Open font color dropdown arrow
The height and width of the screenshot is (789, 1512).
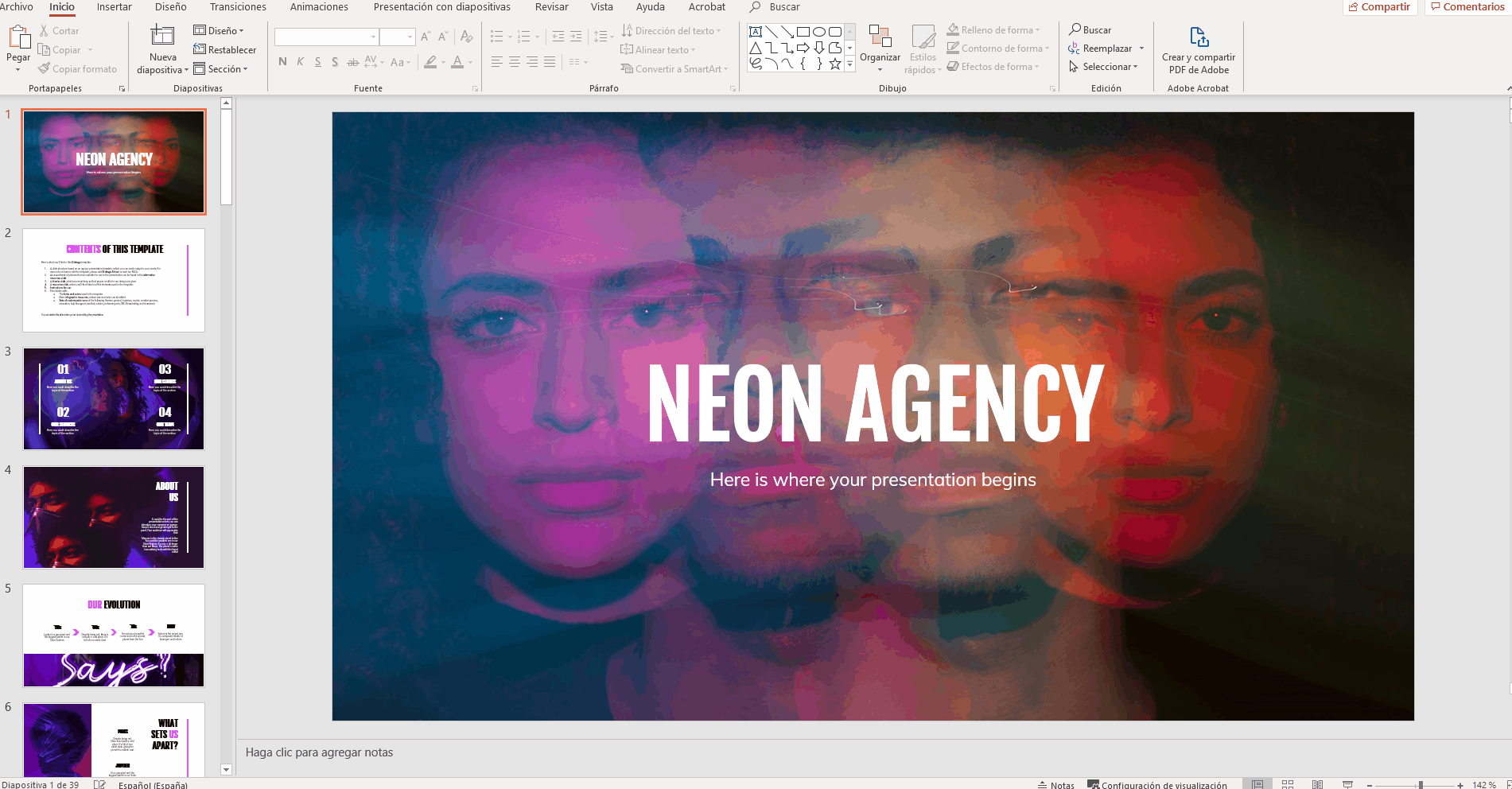click(x=471, y=62)
